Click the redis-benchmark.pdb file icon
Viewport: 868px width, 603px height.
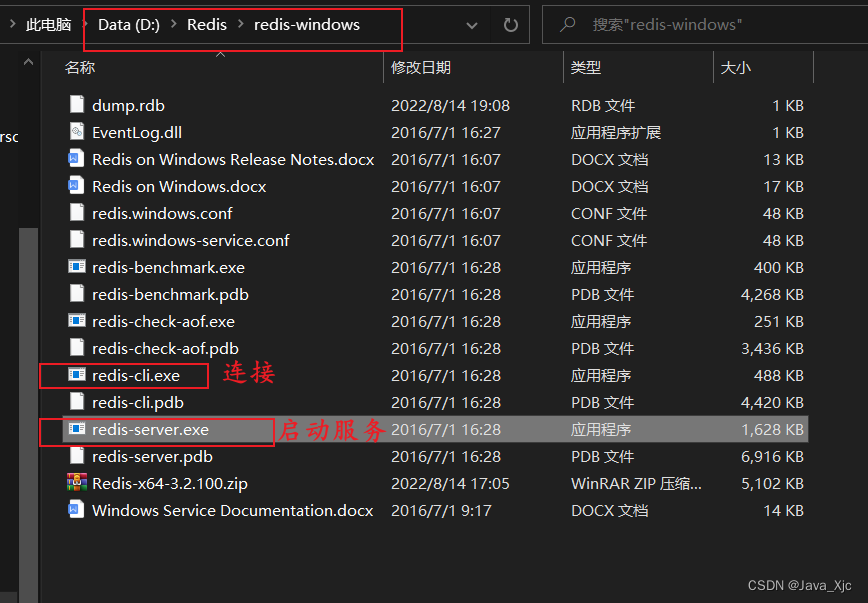tap(77, 294)
